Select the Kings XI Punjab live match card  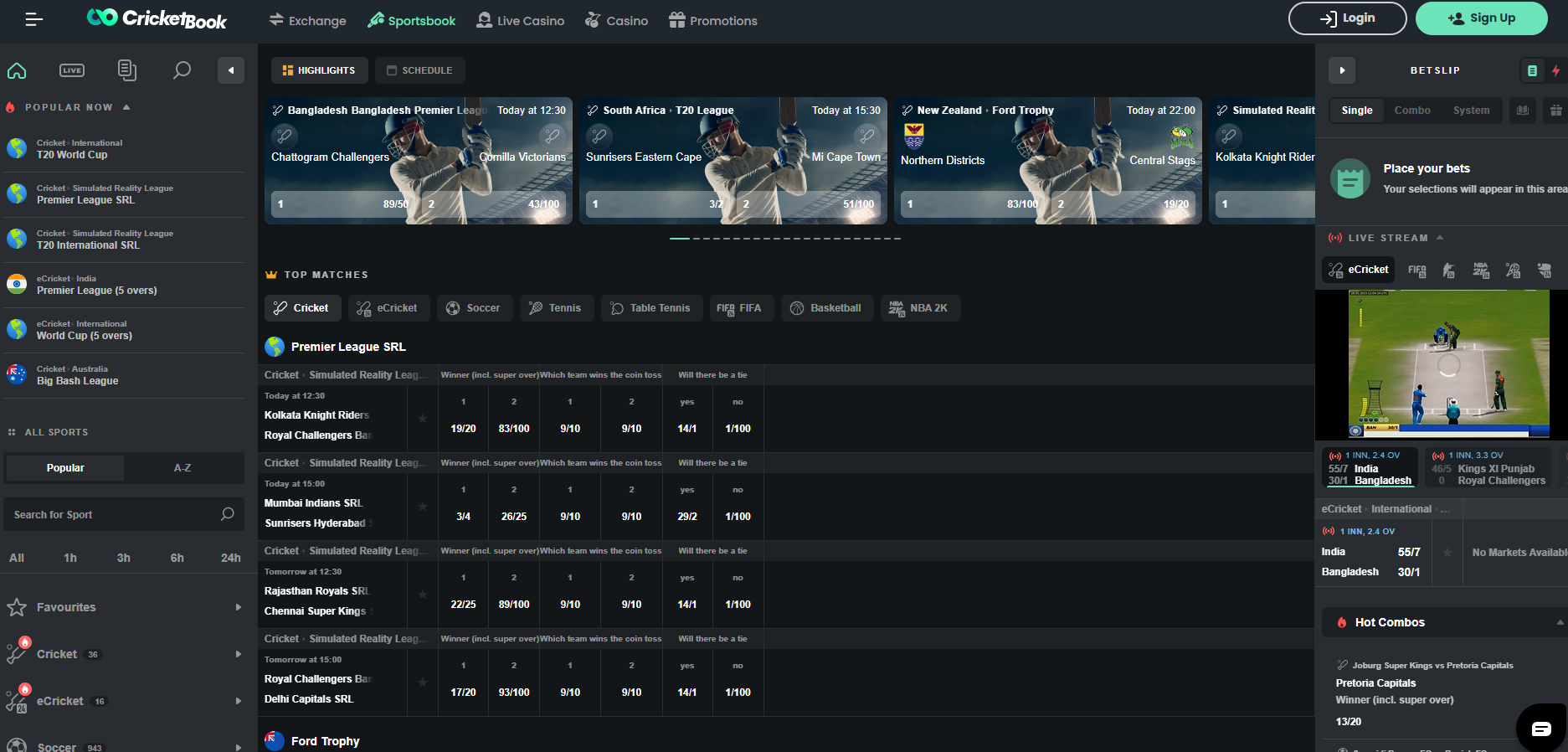1489,468
